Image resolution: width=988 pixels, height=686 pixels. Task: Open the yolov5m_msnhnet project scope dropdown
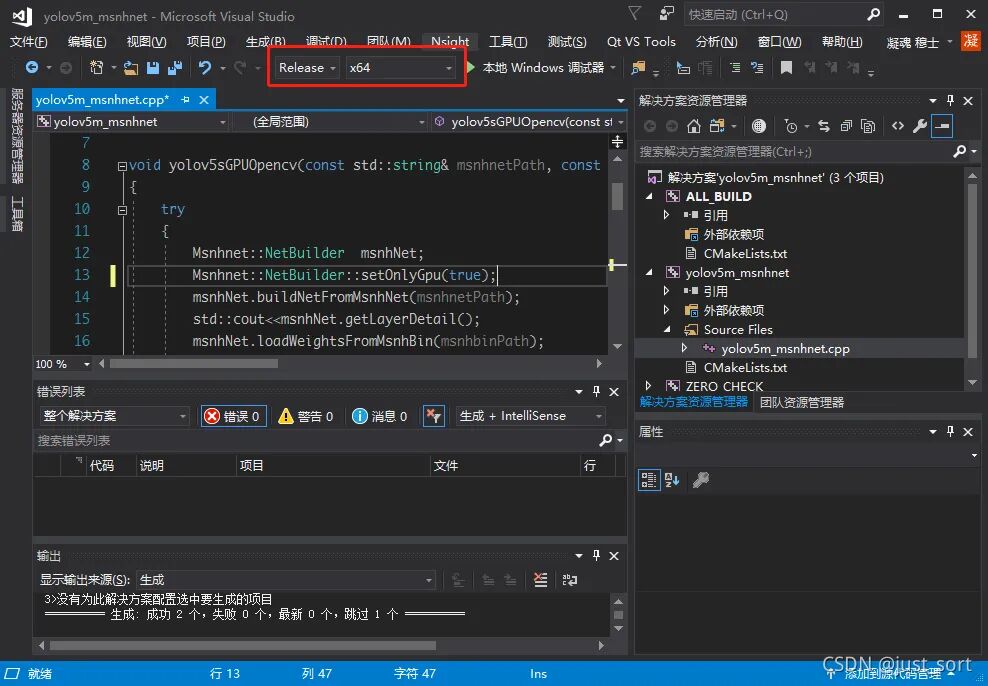pos(132,122)
